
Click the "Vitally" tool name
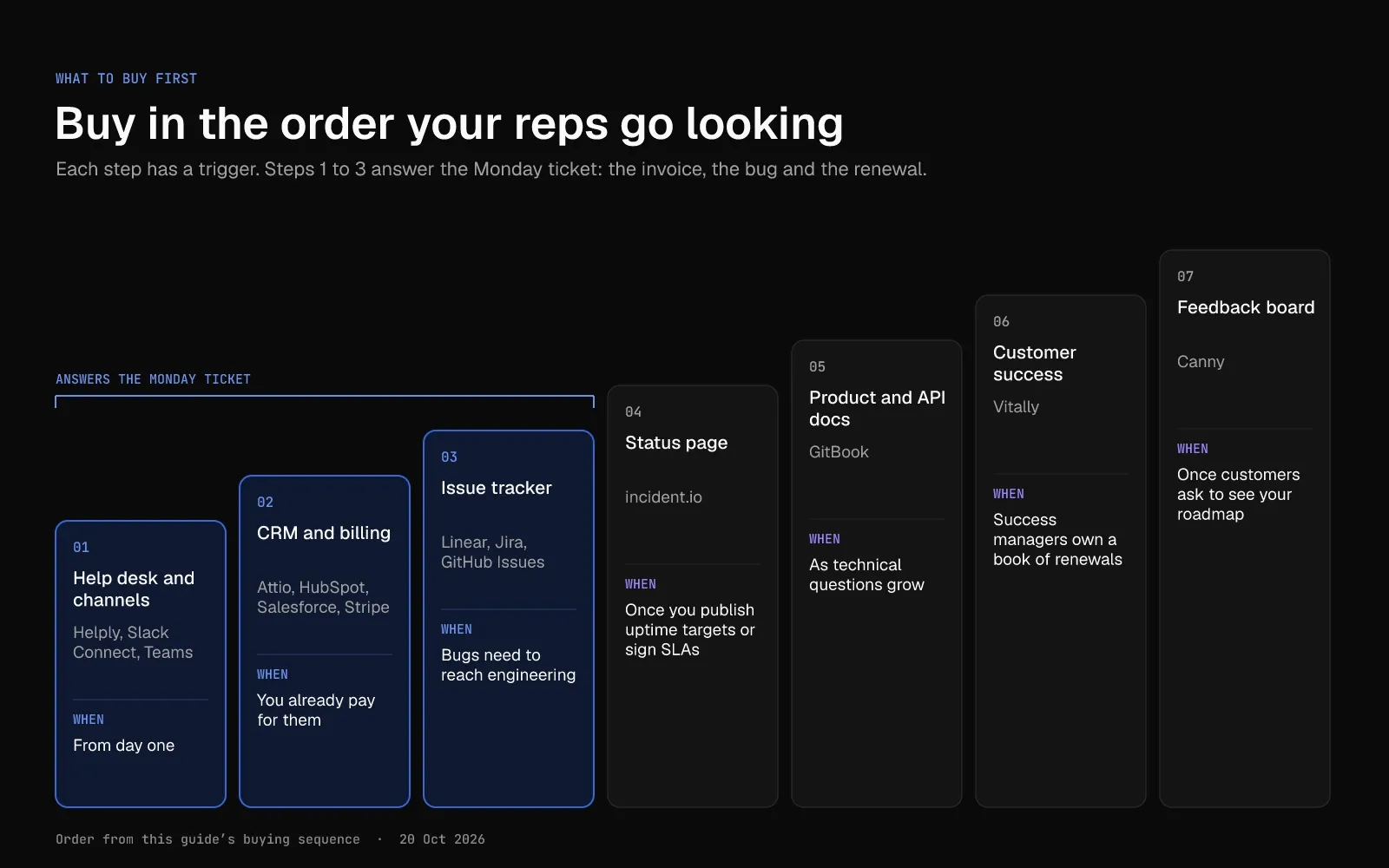click(x=1016, y=407)
